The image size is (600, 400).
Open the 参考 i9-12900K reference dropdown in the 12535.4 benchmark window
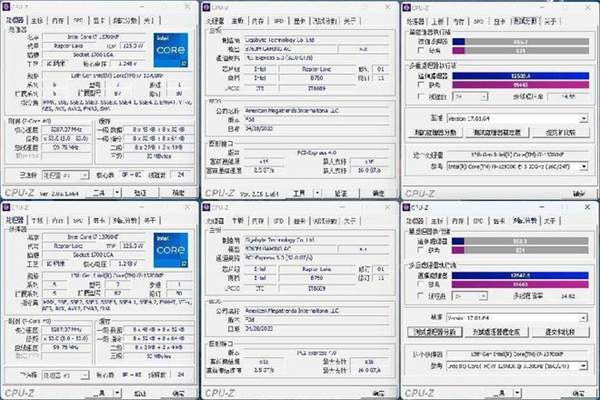[517, 167]
